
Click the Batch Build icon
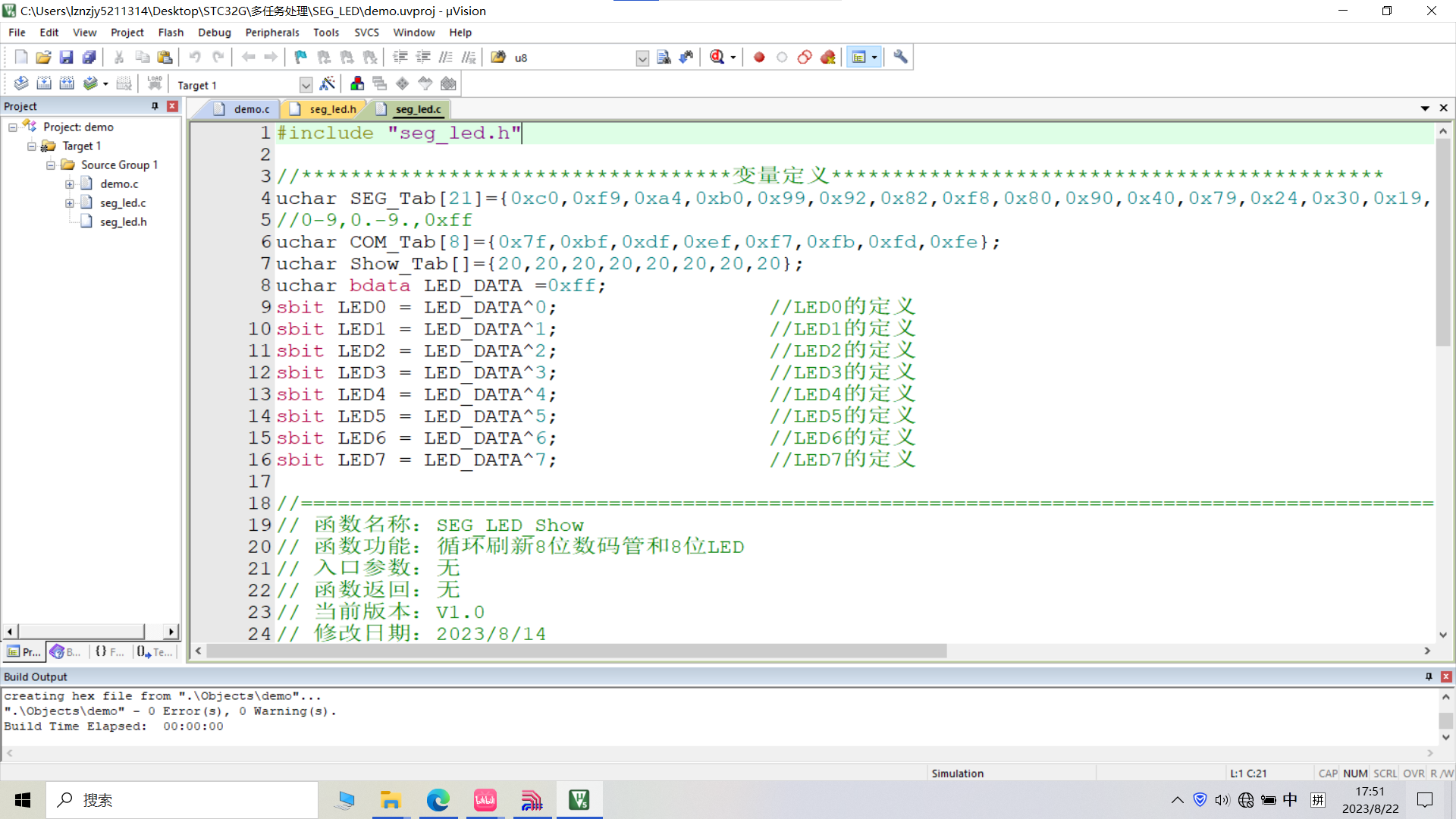(x=90, y=83)
